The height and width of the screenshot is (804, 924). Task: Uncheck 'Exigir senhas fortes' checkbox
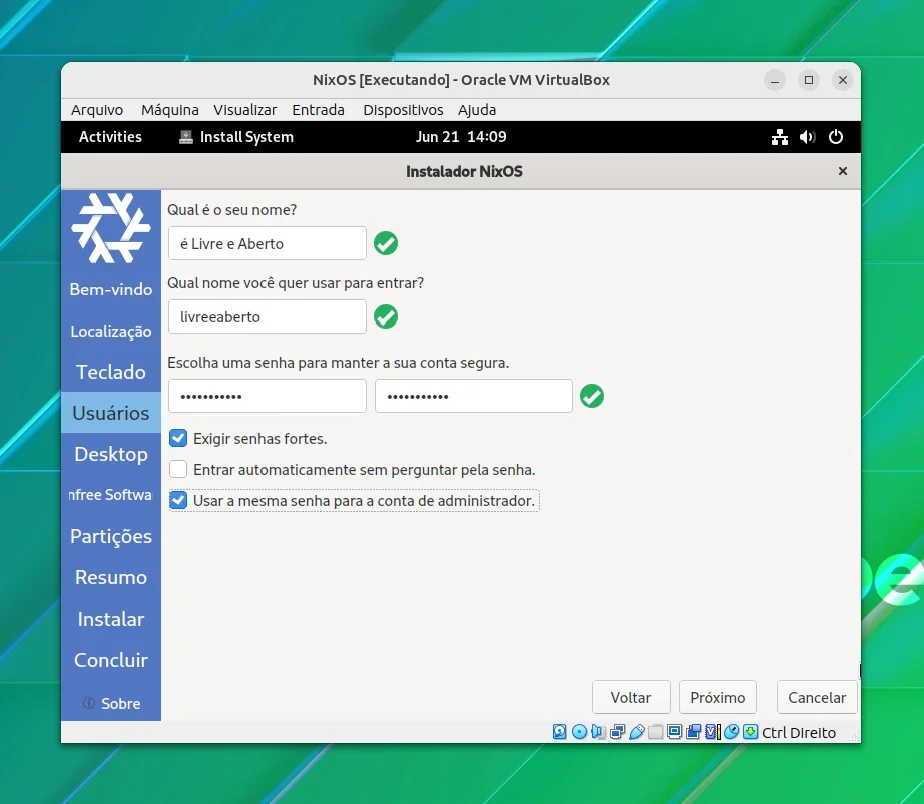click(x=178, y=438)
